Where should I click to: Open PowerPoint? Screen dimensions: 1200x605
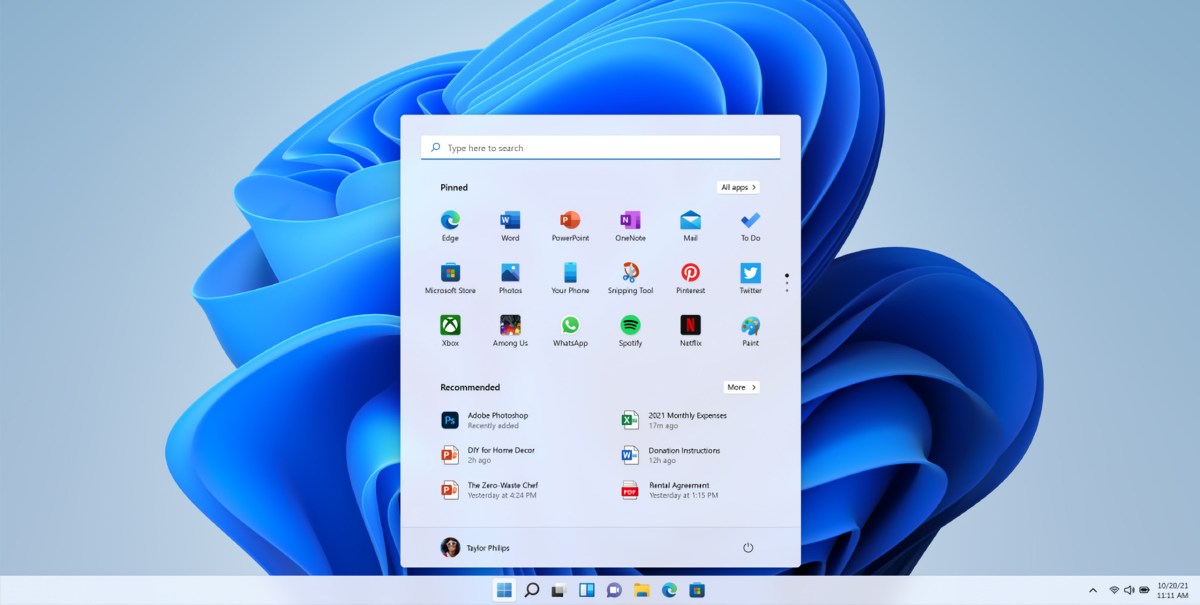pyautogui.click(x=569, y=222)
